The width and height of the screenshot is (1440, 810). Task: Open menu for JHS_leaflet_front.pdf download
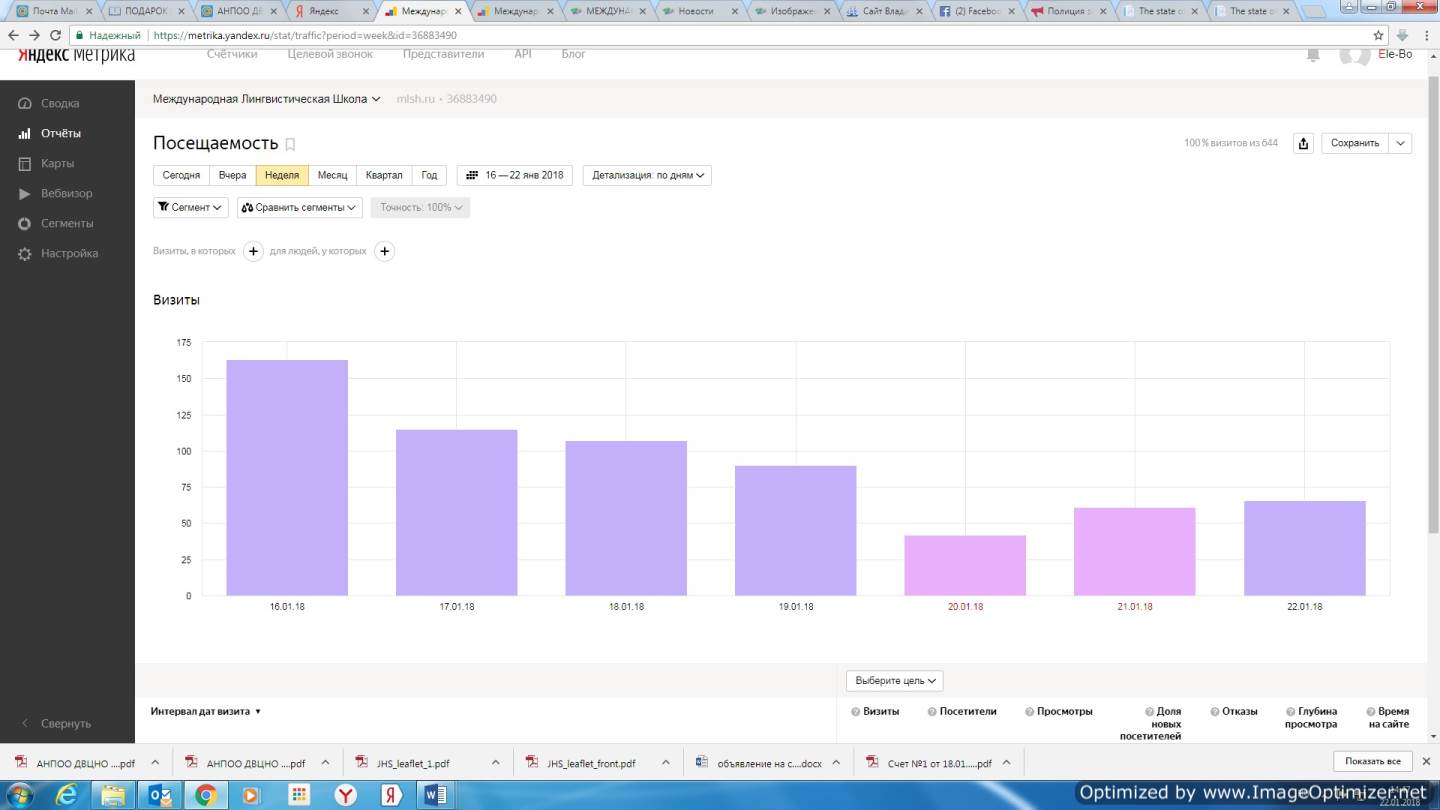[x=666, y=763]
